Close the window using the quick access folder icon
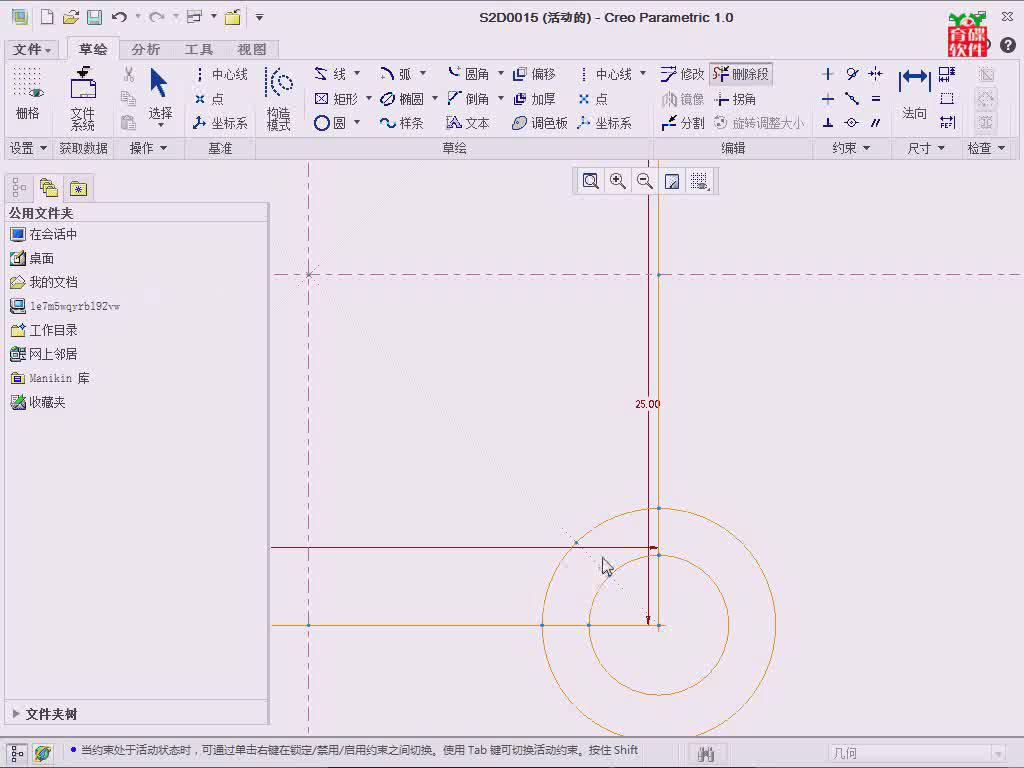Screen dimensions: 1024x768 click(232, 17)
